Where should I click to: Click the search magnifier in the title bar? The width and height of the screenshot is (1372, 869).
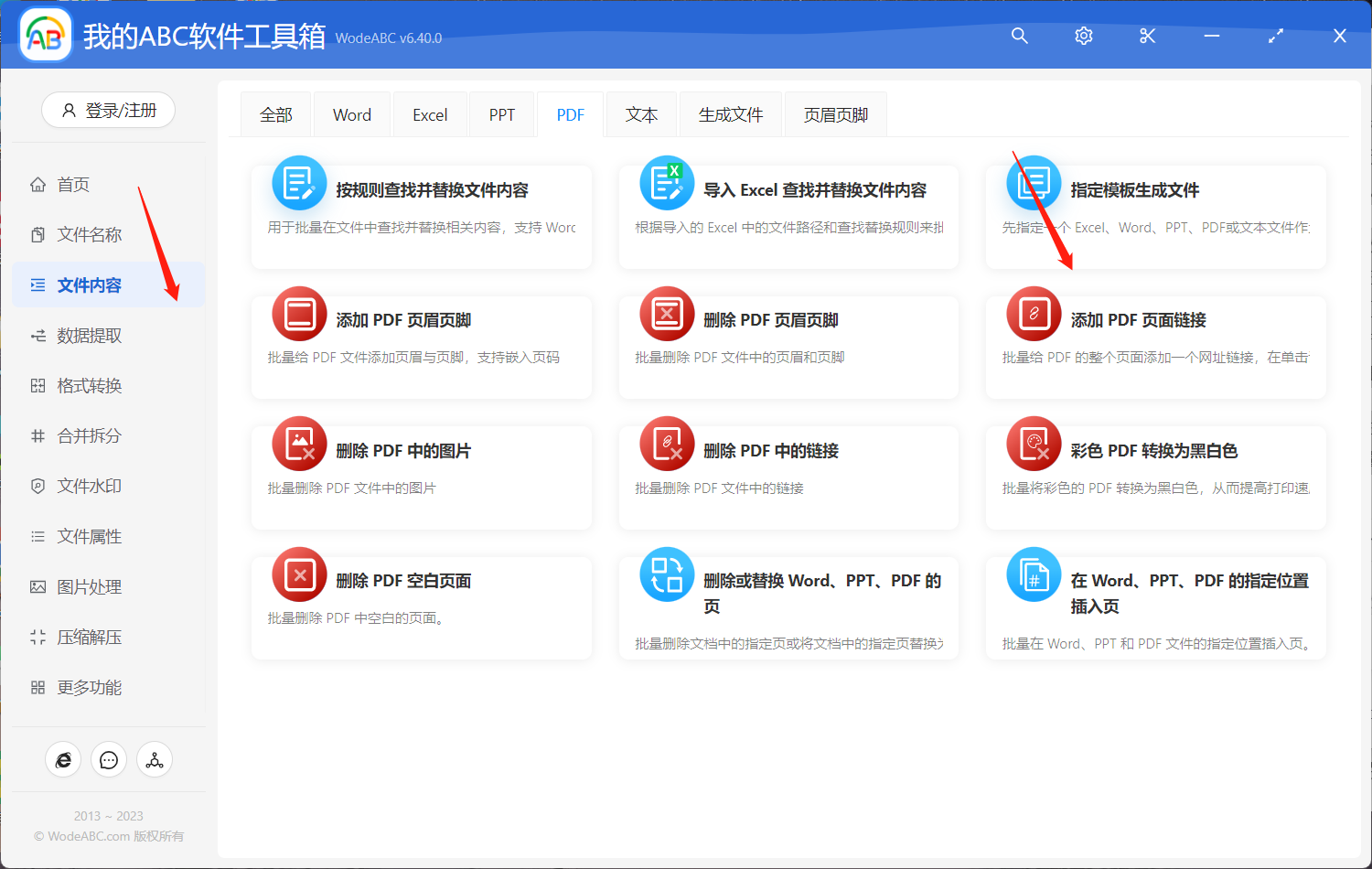coord(1019,36)
